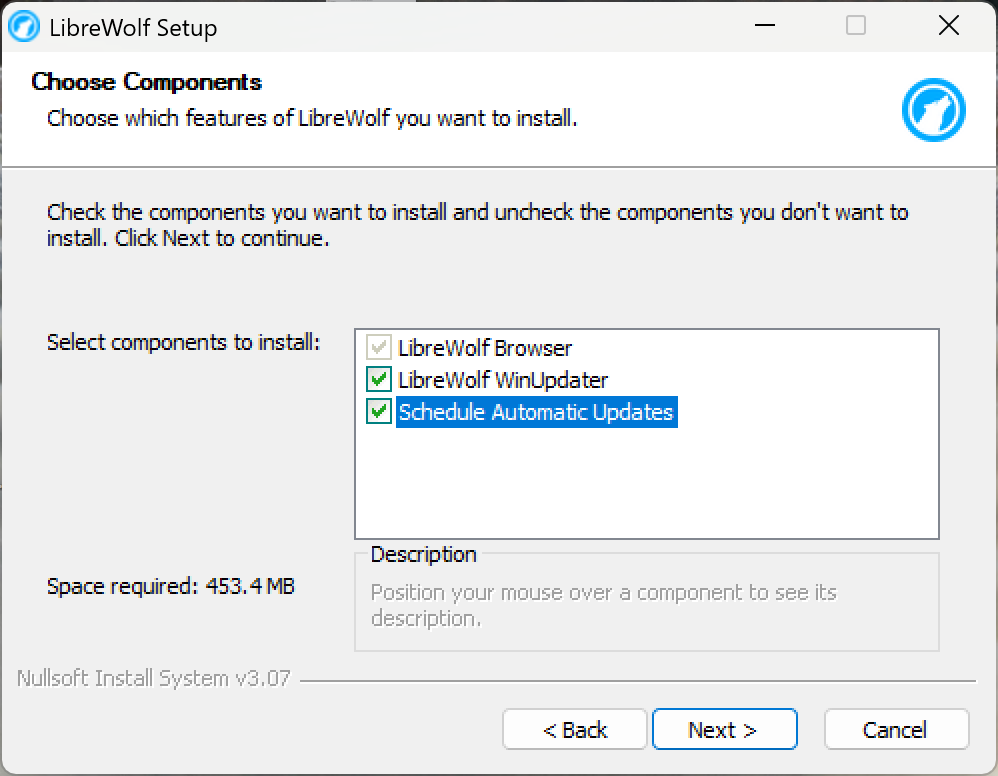
Task: Click the greyed-out maximize button
Action: 856,26
